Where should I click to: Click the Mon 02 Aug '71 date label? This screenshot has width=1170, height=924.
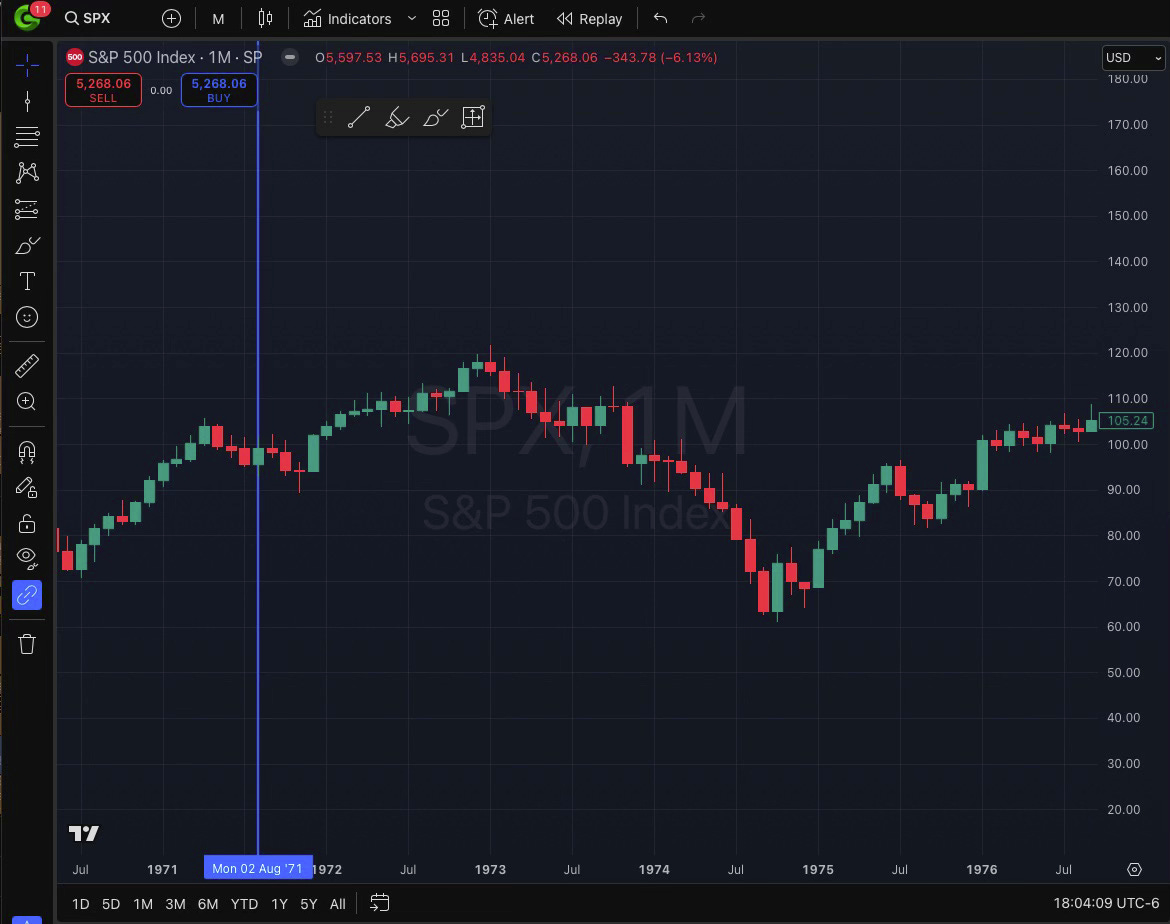coord(257,868)
